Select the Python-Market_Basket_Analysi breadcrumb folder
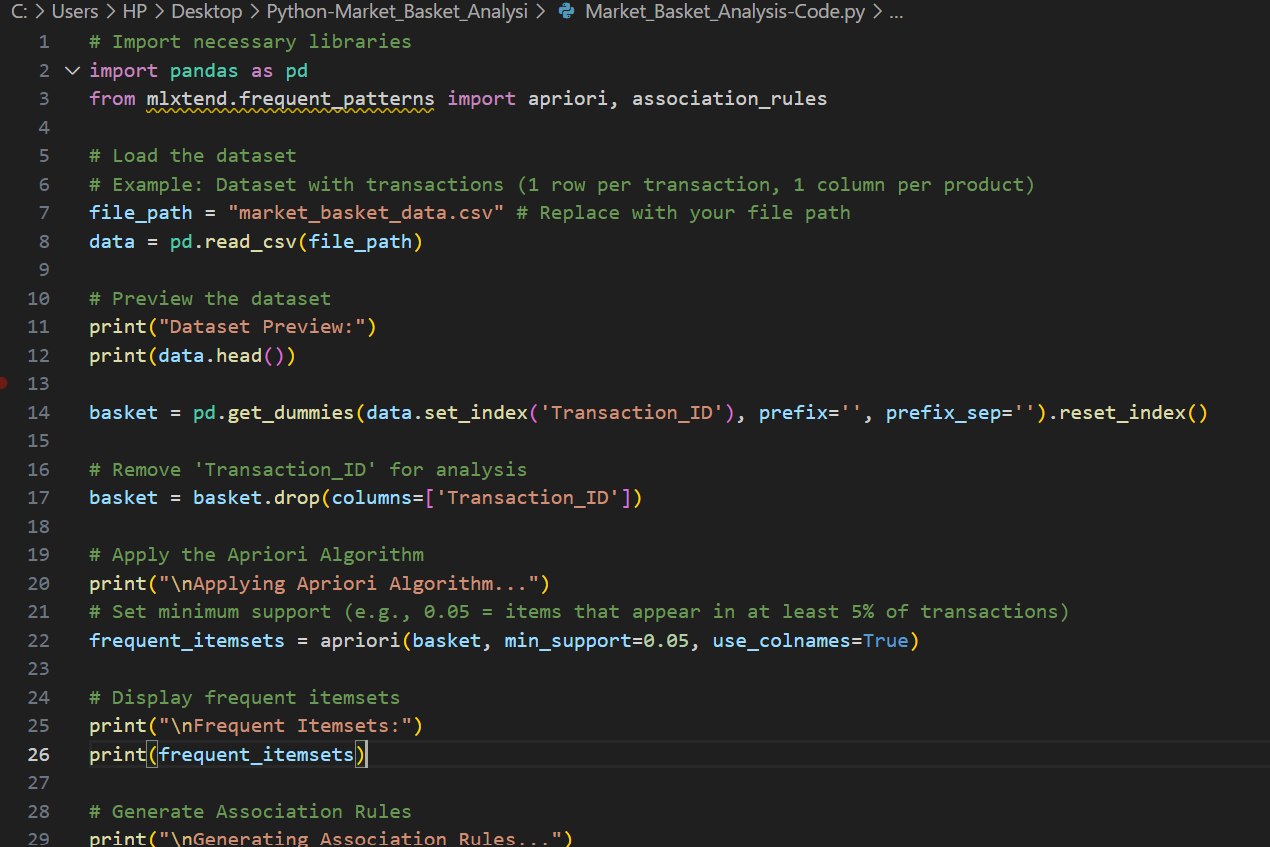Screen dimensions: 1270x847 tap(396, 12)
